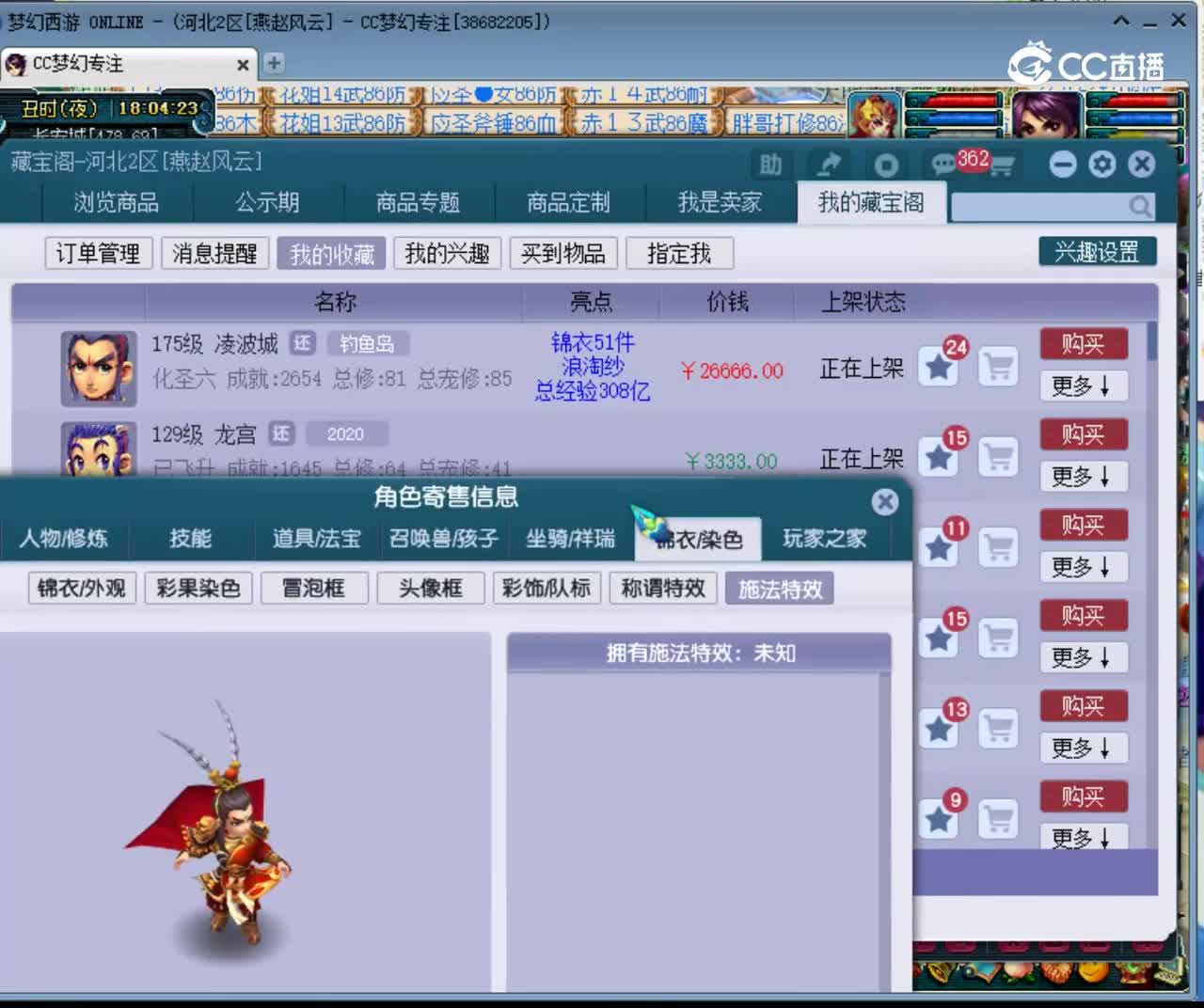Close the 角色寄售信息 popup
This screenshot has height=1008, width=1204.
(x=885, y=501)
